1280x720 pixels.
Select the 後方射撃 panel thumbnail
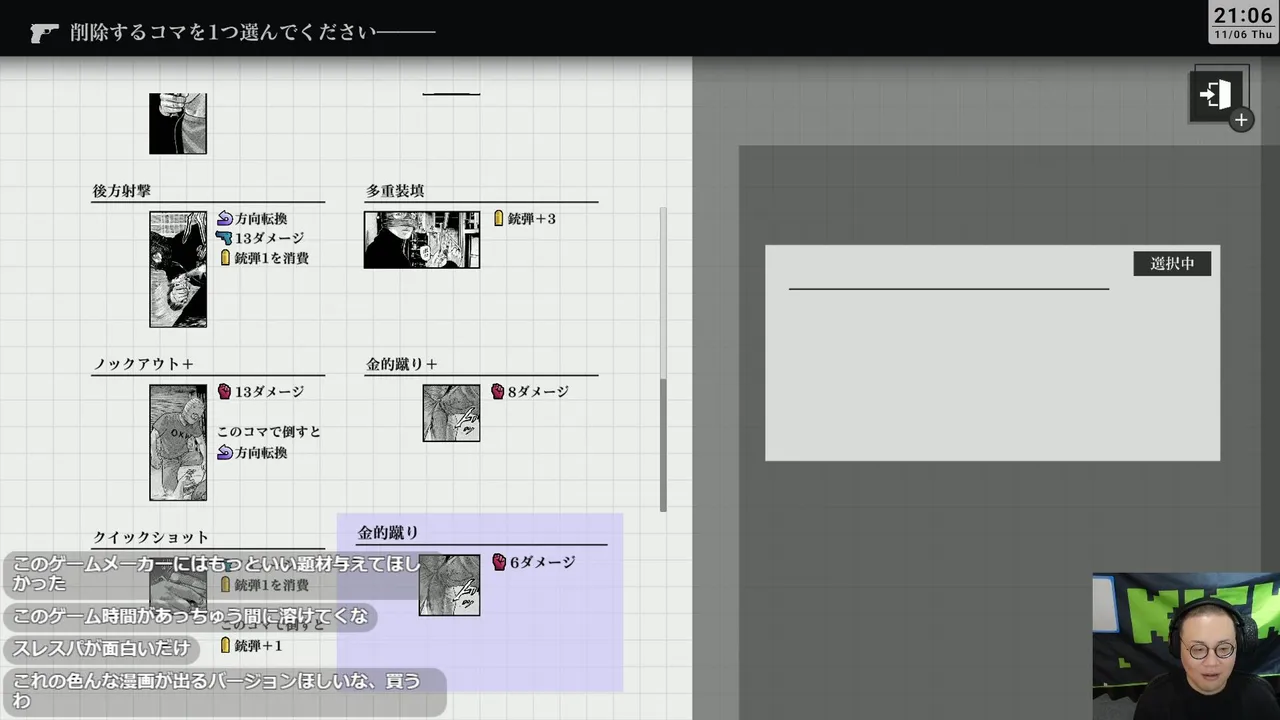coord(178,269)
